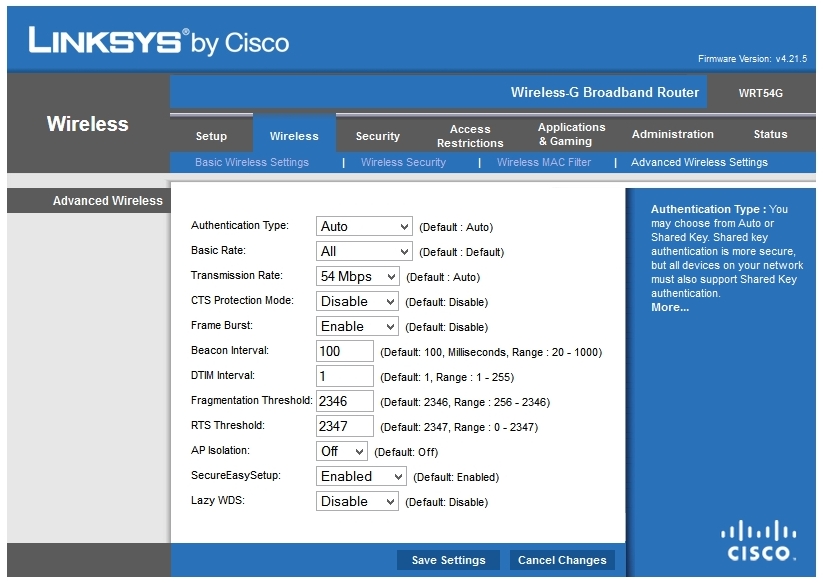Switch to the Setup tab
823x583 pixels.
click(x=213, y=135)
